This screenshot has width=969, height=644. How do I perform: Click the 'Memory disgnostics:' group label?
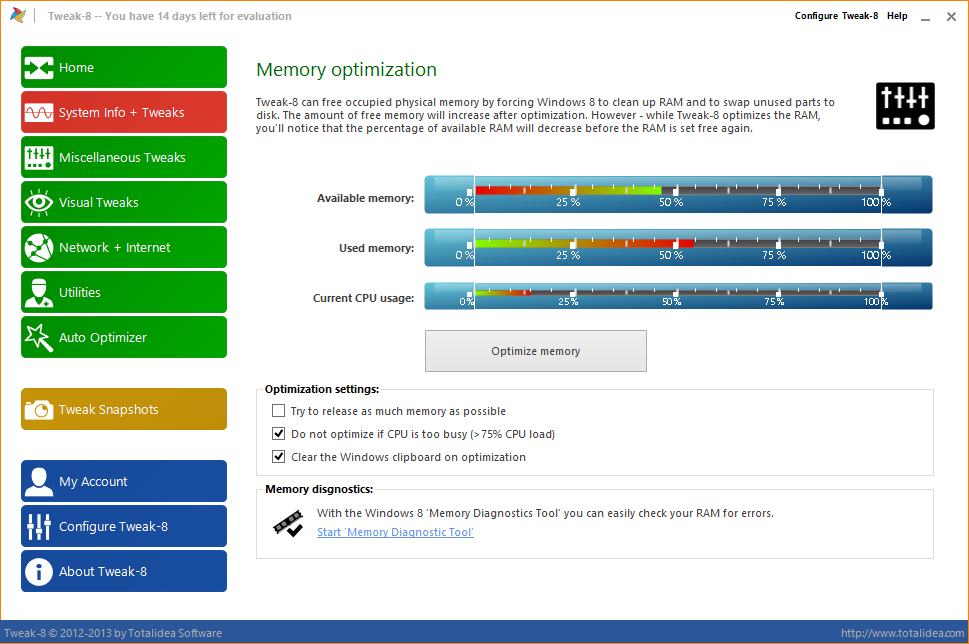pos(319,489)
